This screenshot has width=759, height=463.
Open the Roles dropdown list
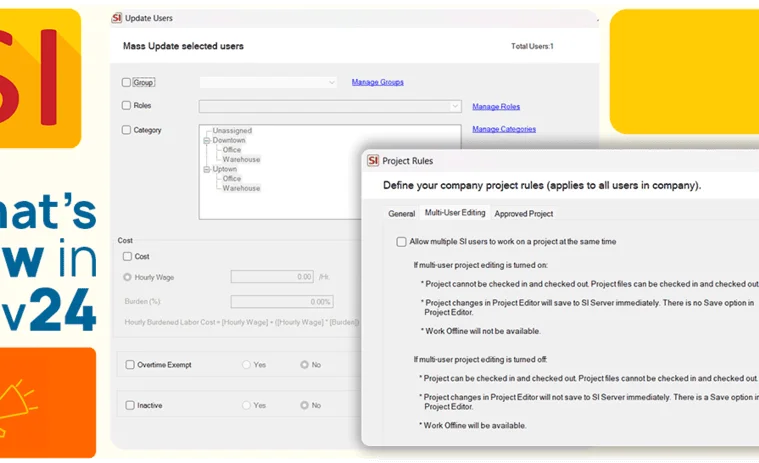330,106
